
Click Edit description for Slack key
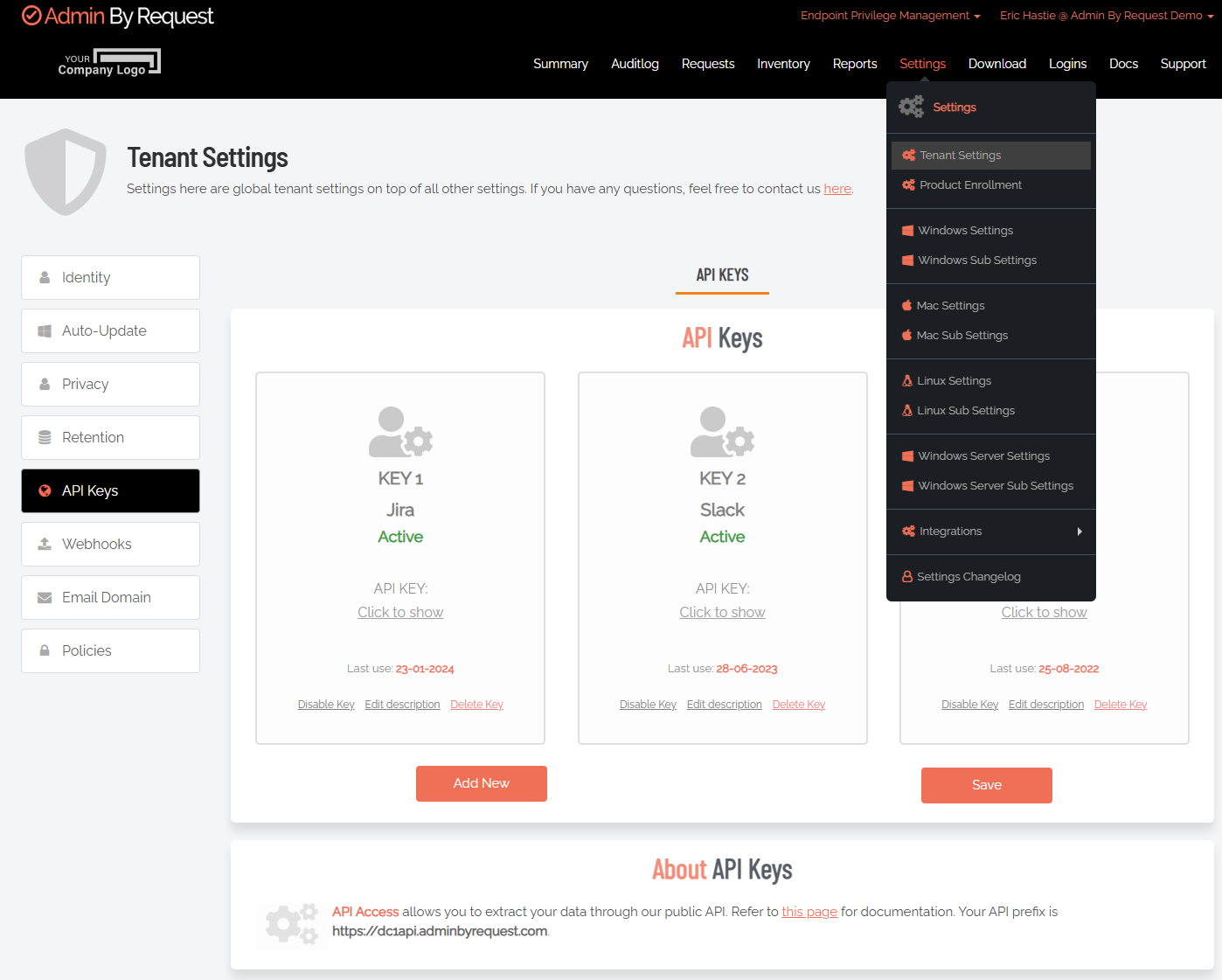(724, 705)
